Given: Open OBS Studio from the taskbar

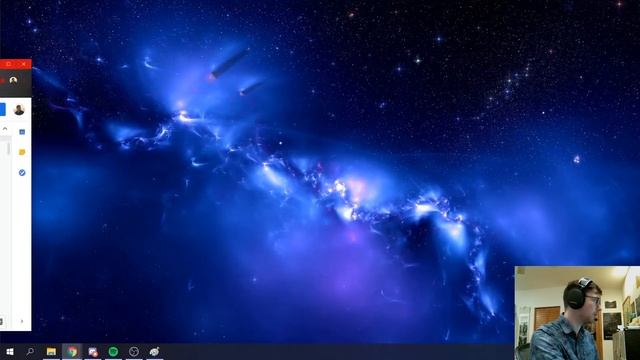Looking at the screenshot, I should pyautogui.click(x=134, y=351).
